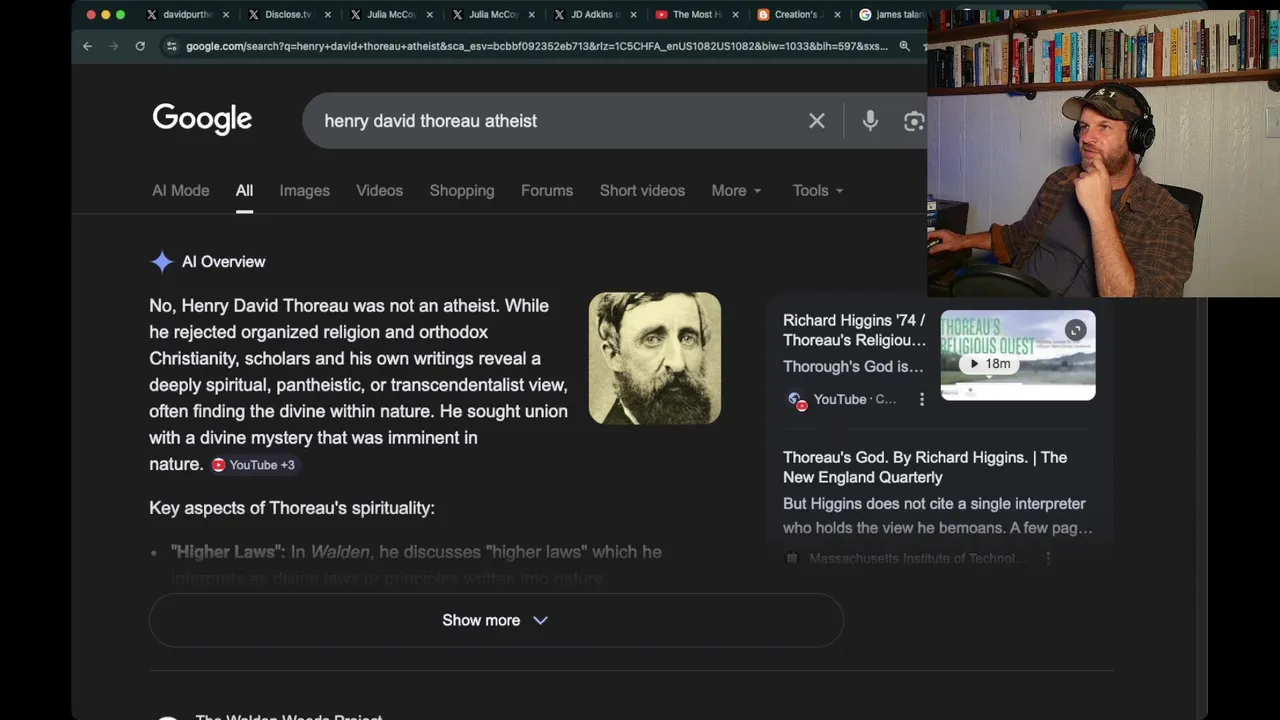The image size is (1280, 720).
Task: Expand AI Overview with Show more
Action: point(496,620)
